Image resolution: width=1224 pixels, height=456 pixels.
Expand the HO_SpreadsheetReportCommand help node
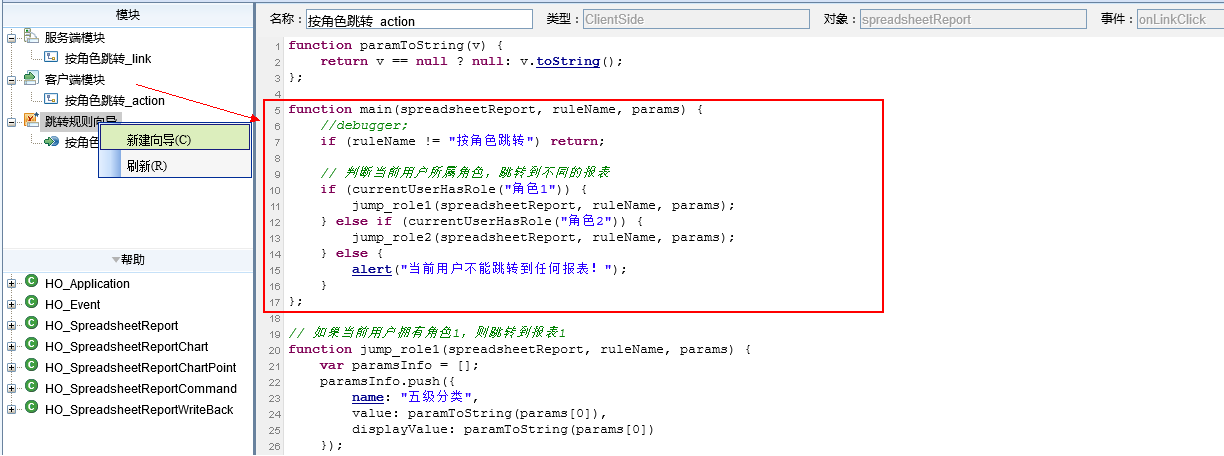[x=12, y=389]
